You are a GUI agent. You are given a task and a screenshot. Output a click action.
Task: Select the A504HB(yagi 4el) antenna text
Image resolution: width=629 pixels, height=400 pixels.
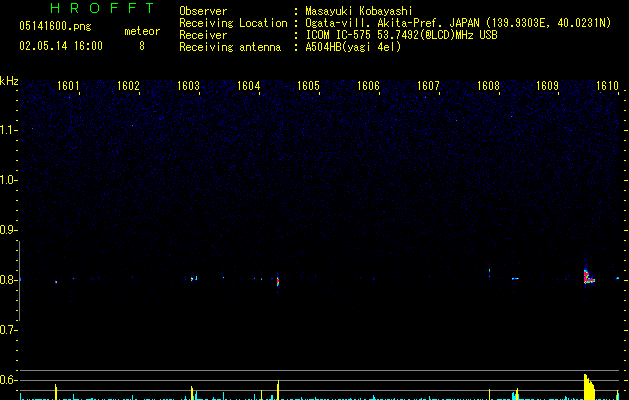point(353,47)
